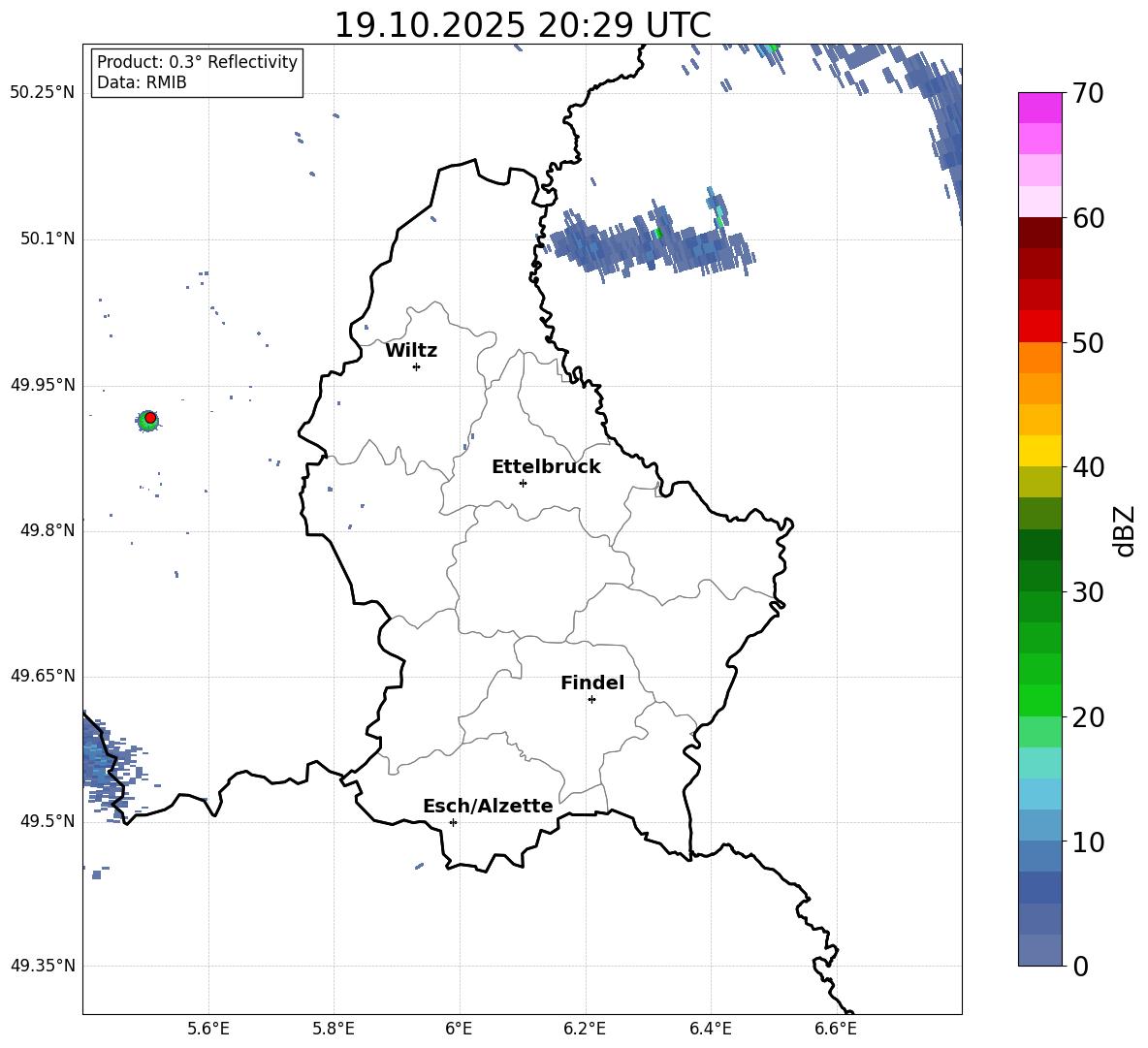Select the Wiltz city label
Image resolution: width=1148 pixels, height=1048 pixels.
coord(411,351)
